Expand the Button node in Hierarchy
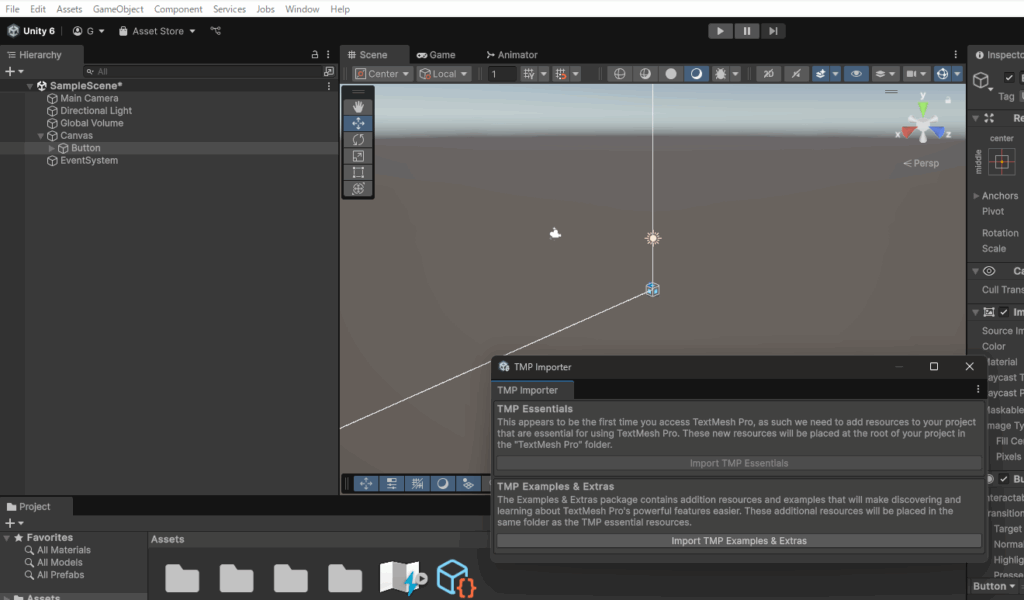Viewport: 1024px width, 600px height. pos(52,148)
